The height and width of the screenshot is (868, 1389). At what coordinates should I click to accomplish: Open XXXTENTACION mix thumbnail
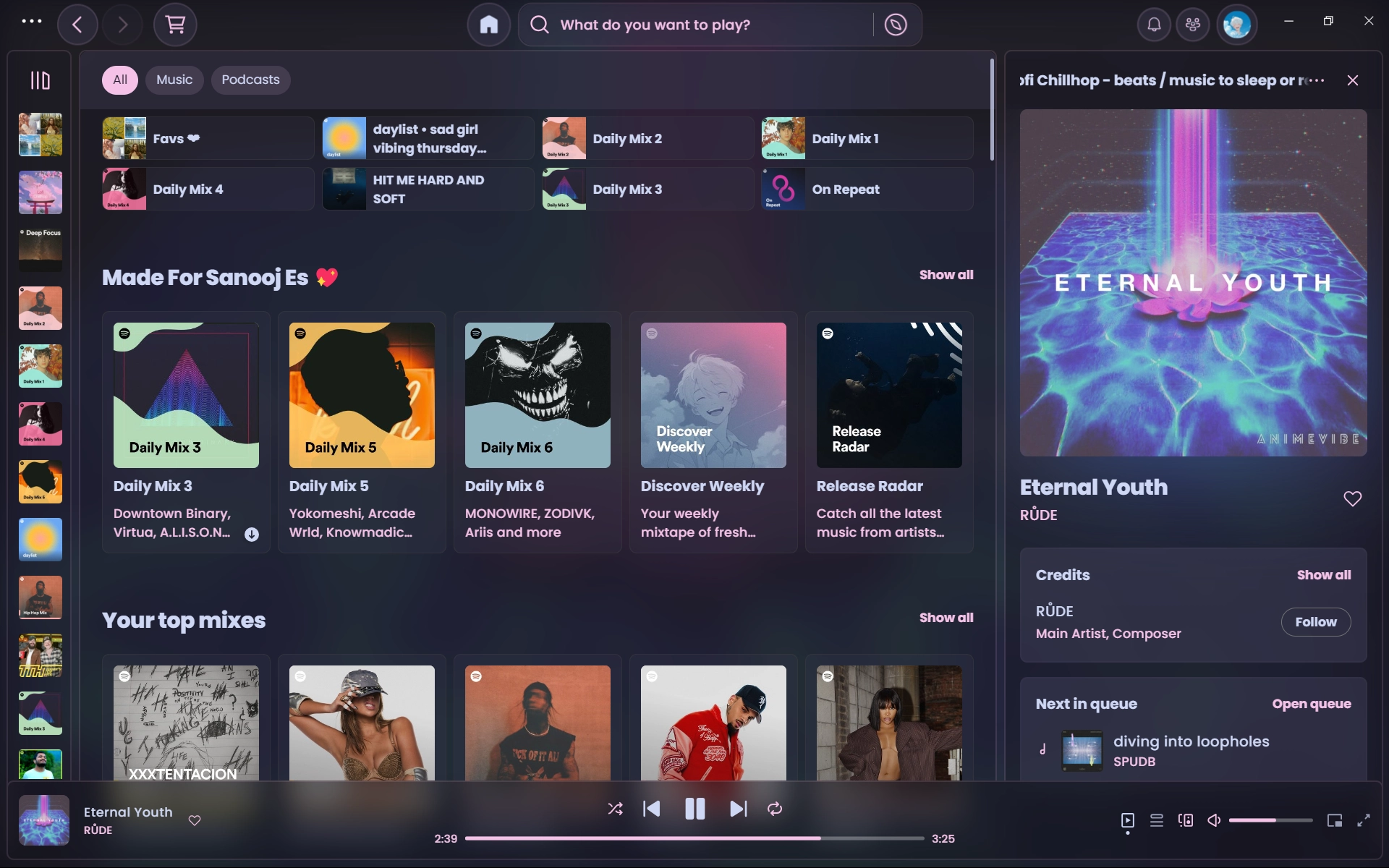[186, 723]
